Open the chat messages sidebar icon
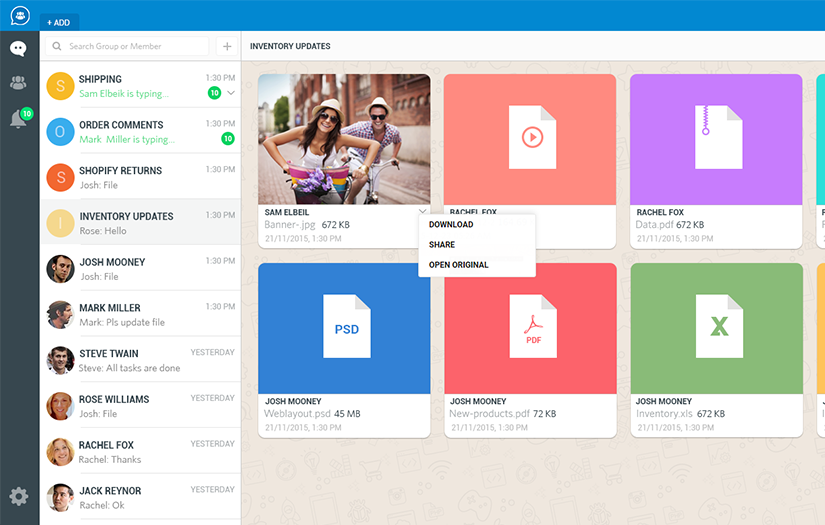The height and width of the screenshot is (525, 825). click(x=18, y=49)
